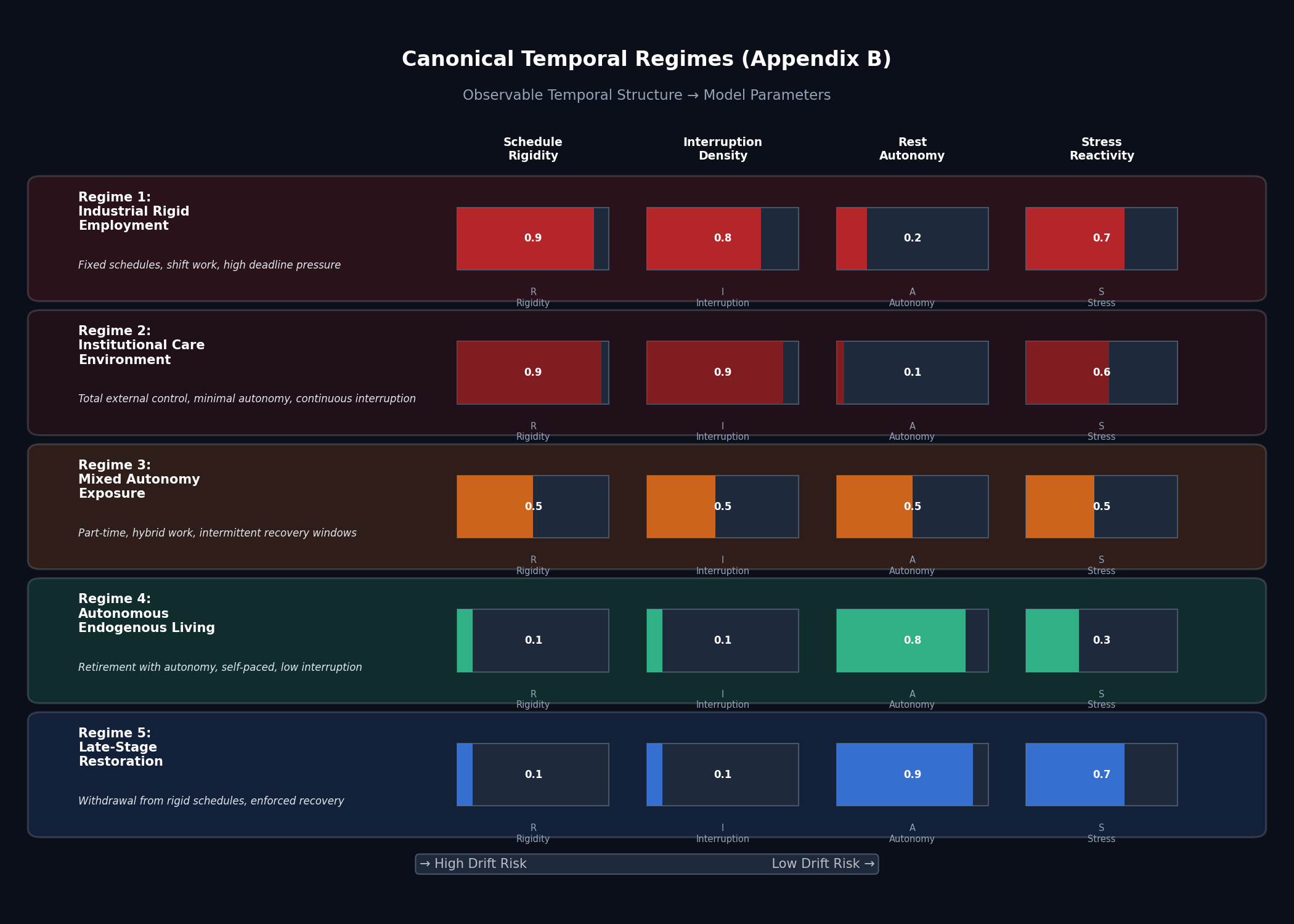Click the Rest Autonomy column header
This screenshot has width=1294, height=924.
pyautogui.click(x=912, y=149)
